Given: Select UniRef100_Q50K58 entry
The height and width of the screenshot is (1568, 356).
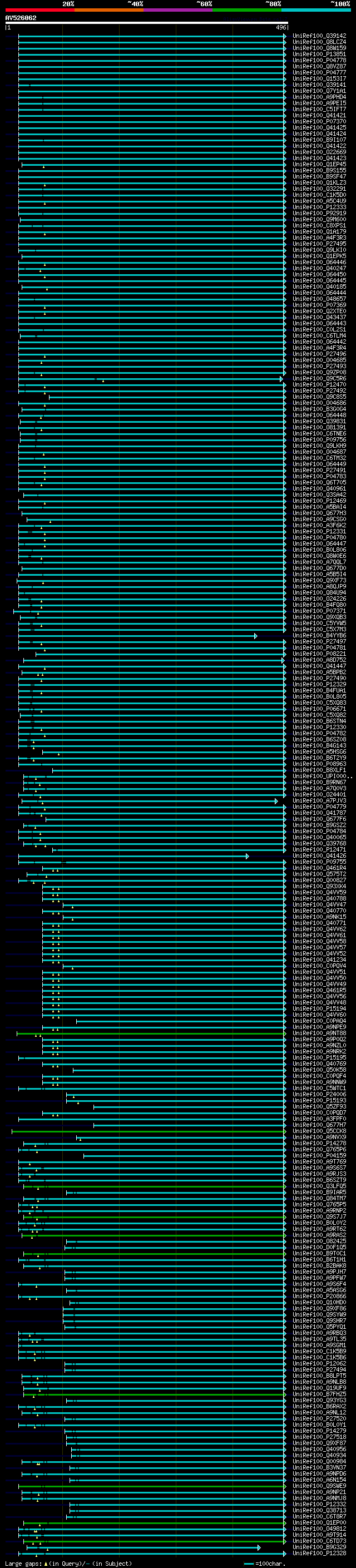Looking at the screenshot, I should (x=319, y=1070).
